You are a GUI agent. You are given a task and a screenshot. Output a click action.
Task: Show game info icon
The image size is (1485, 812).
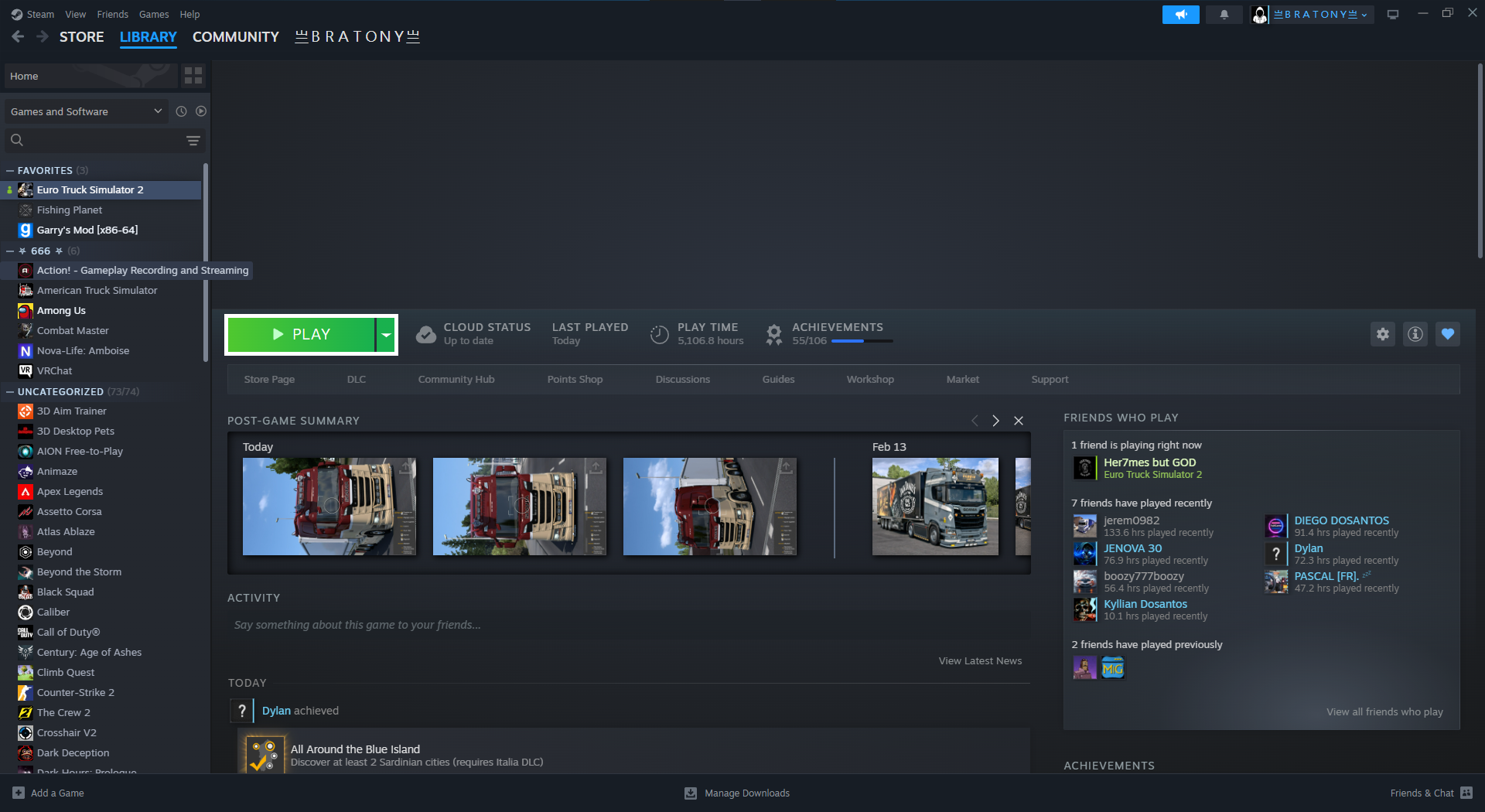point(1415,334)
